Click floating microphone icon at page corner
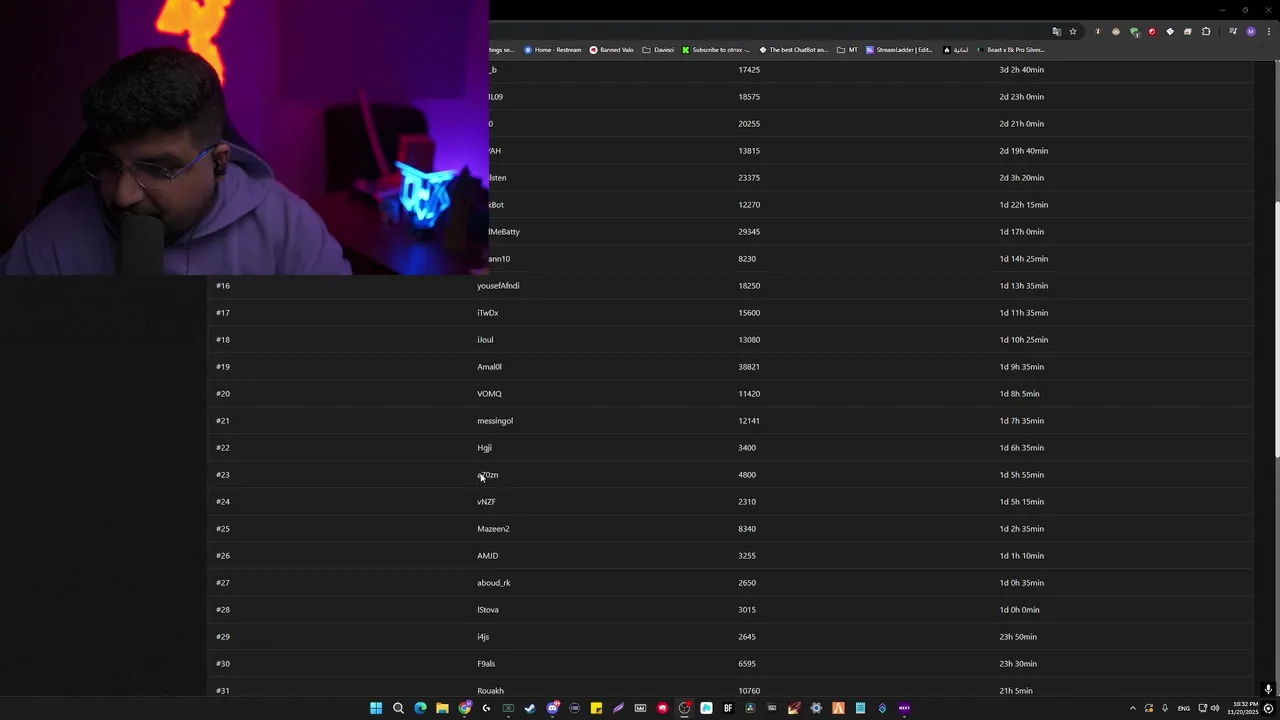Screen dimensions: 1280x720 click(1268, 689)
